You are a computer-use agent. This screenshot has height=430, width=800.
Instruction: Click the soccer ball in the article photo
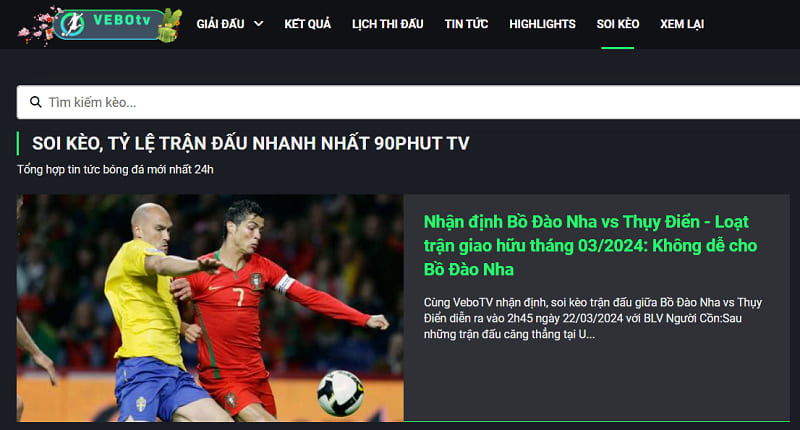tap(340, 392)
